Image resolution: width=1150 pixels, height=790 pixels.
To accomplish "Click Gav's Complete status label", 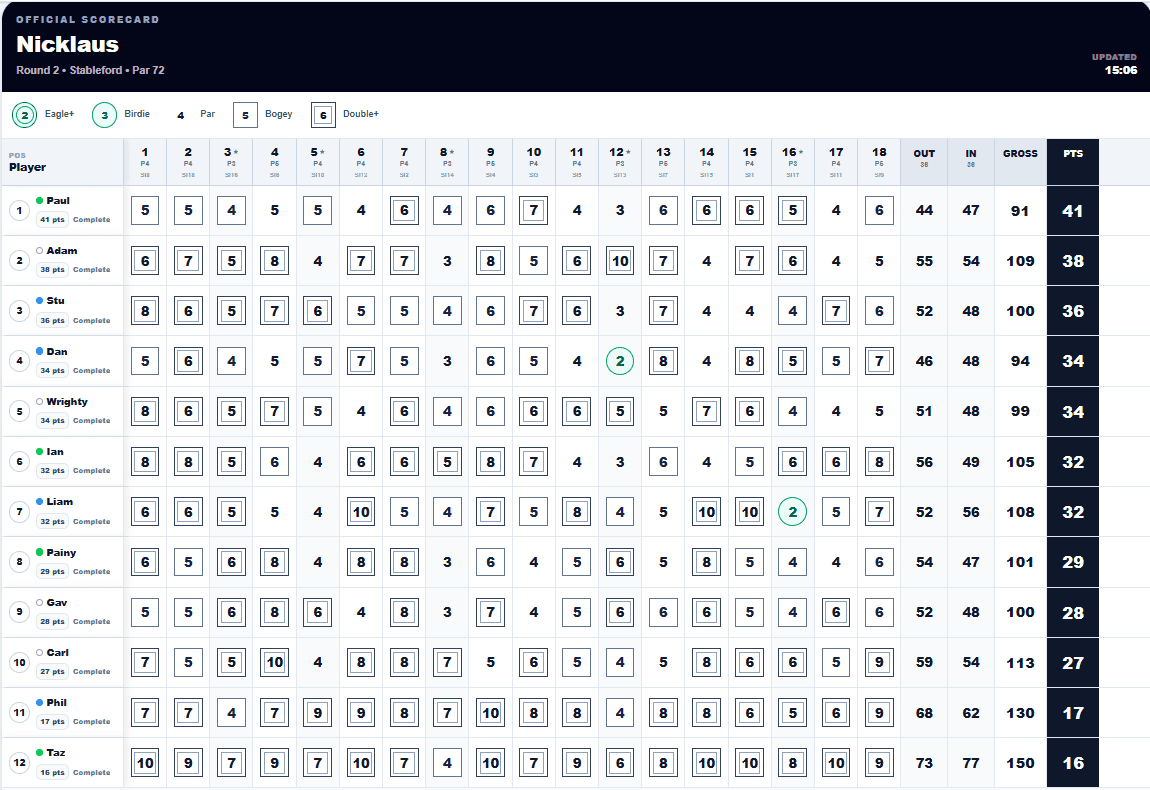I will [x=92, y=621].
